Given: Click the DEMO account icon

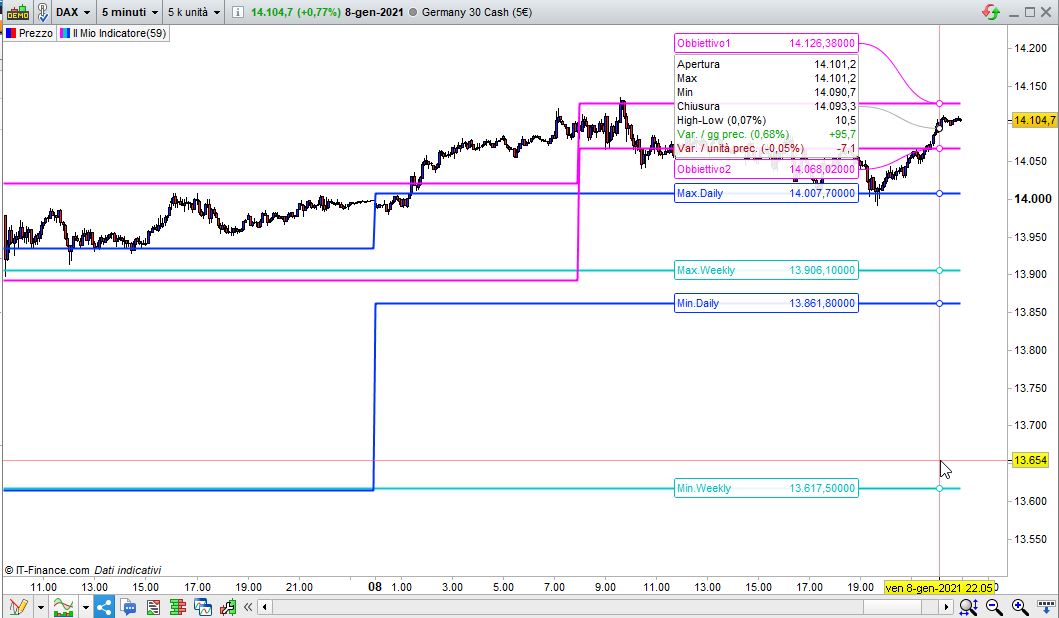Looking at the screenshot, I should [18, 12].
